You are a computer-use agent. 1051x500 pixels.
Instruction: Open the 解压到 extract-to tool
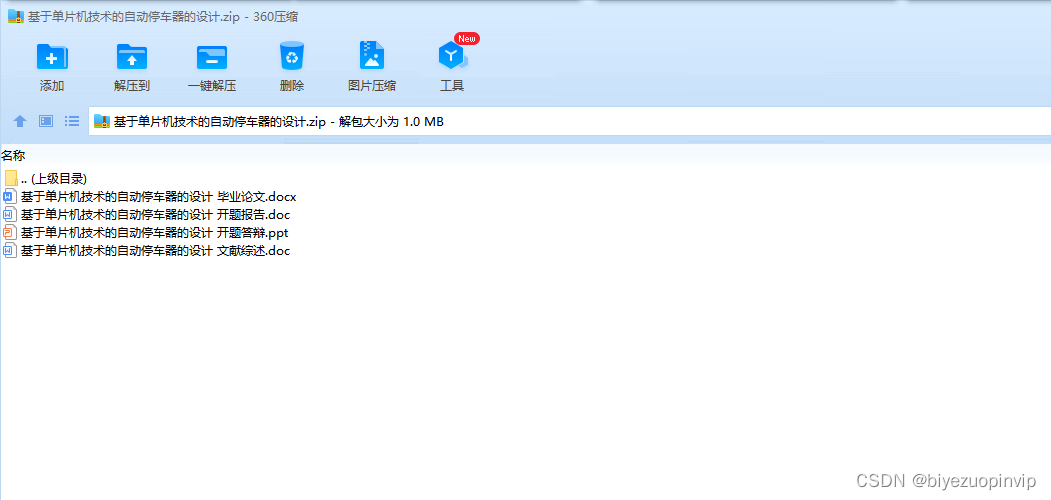click(132, 56)
